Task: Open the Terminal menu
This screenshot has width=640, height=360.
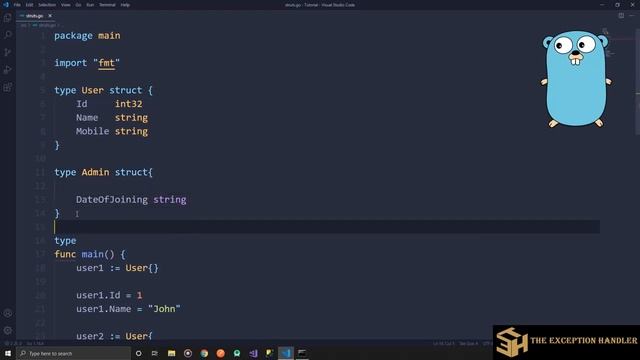Action: [107, 5]
